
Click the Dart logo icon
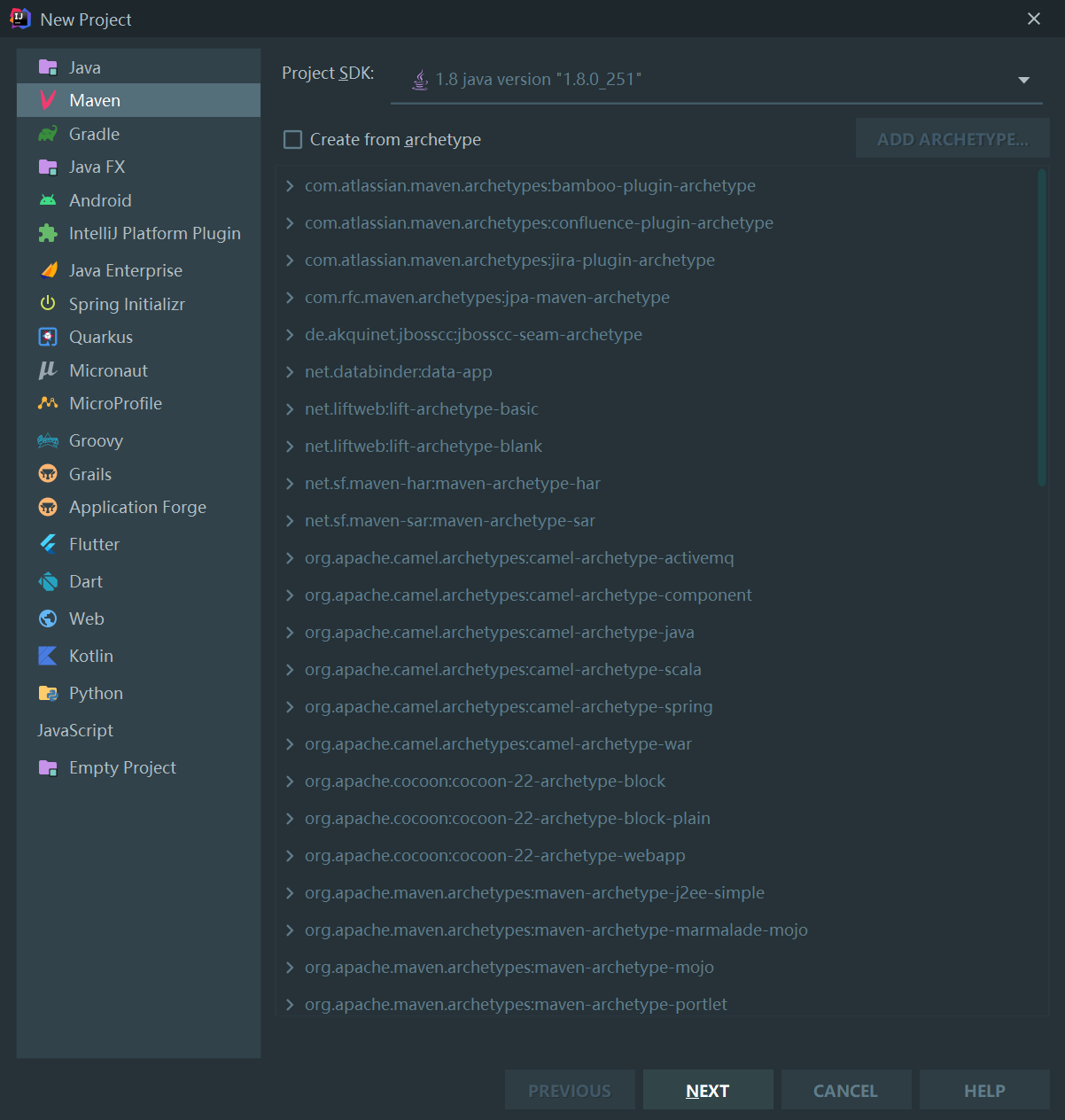48,581
